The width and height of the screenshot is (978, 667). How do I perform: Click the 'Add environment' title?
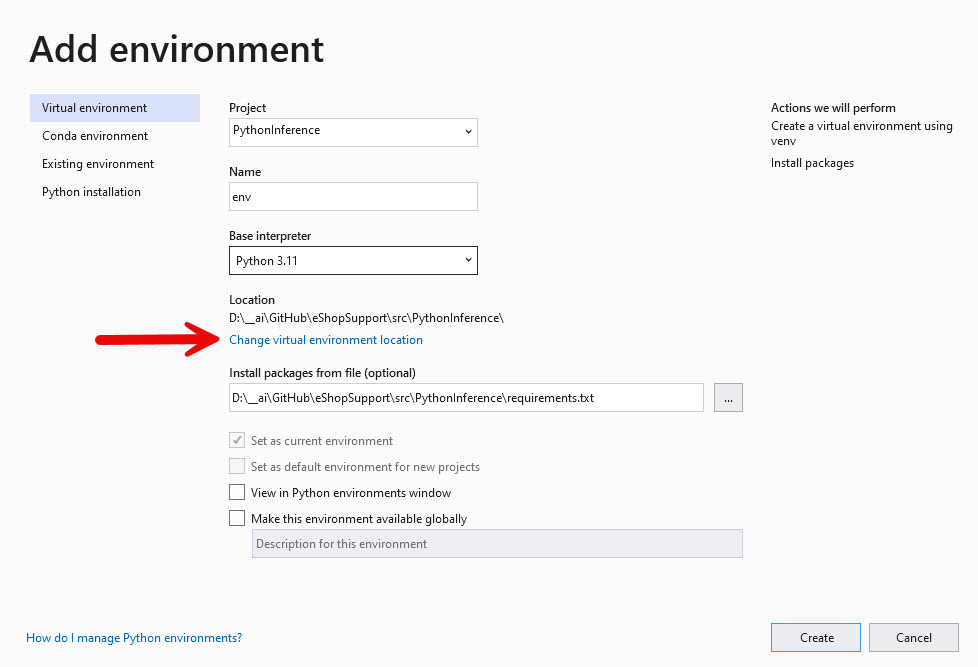(177, 49)
